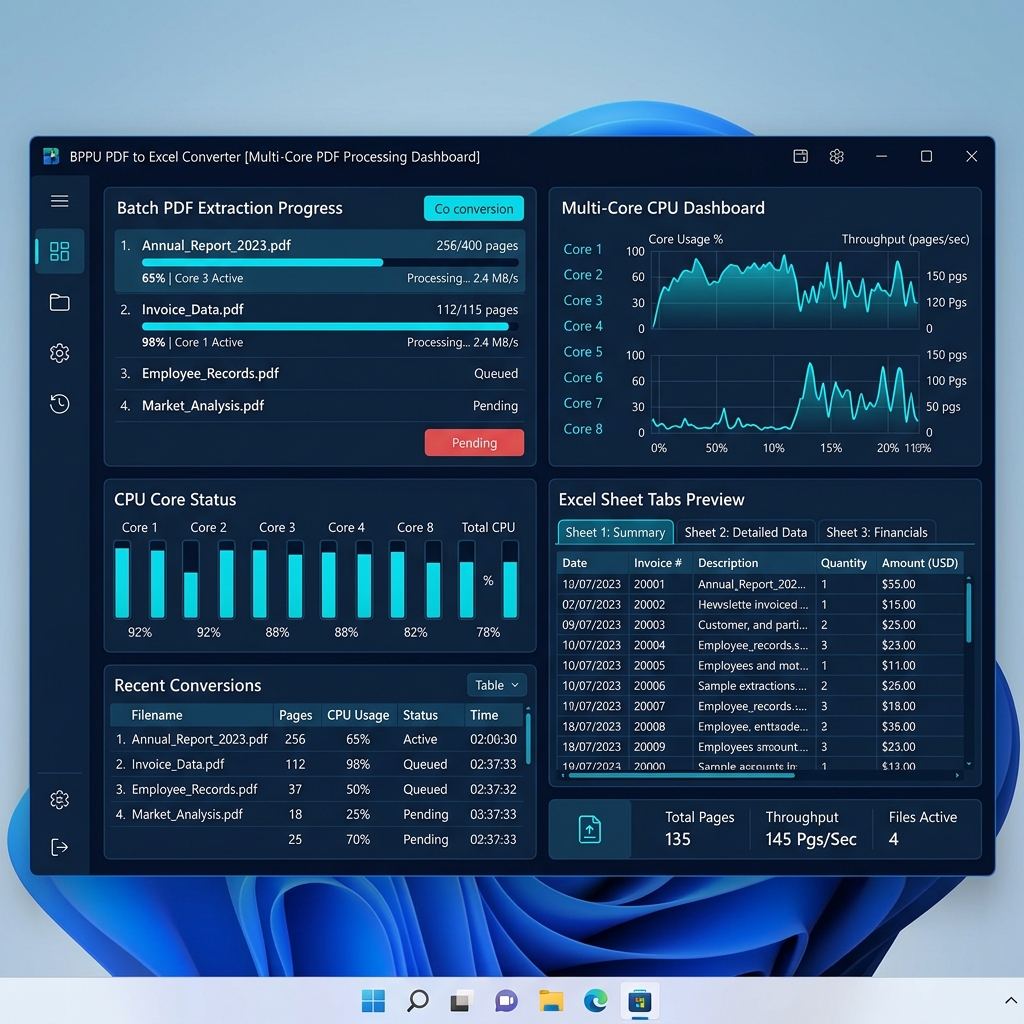Image resolution: width=1024 pixels, height=1024 pixels.
Task: Click the app logo in title bar
Action: coord(51,156)
